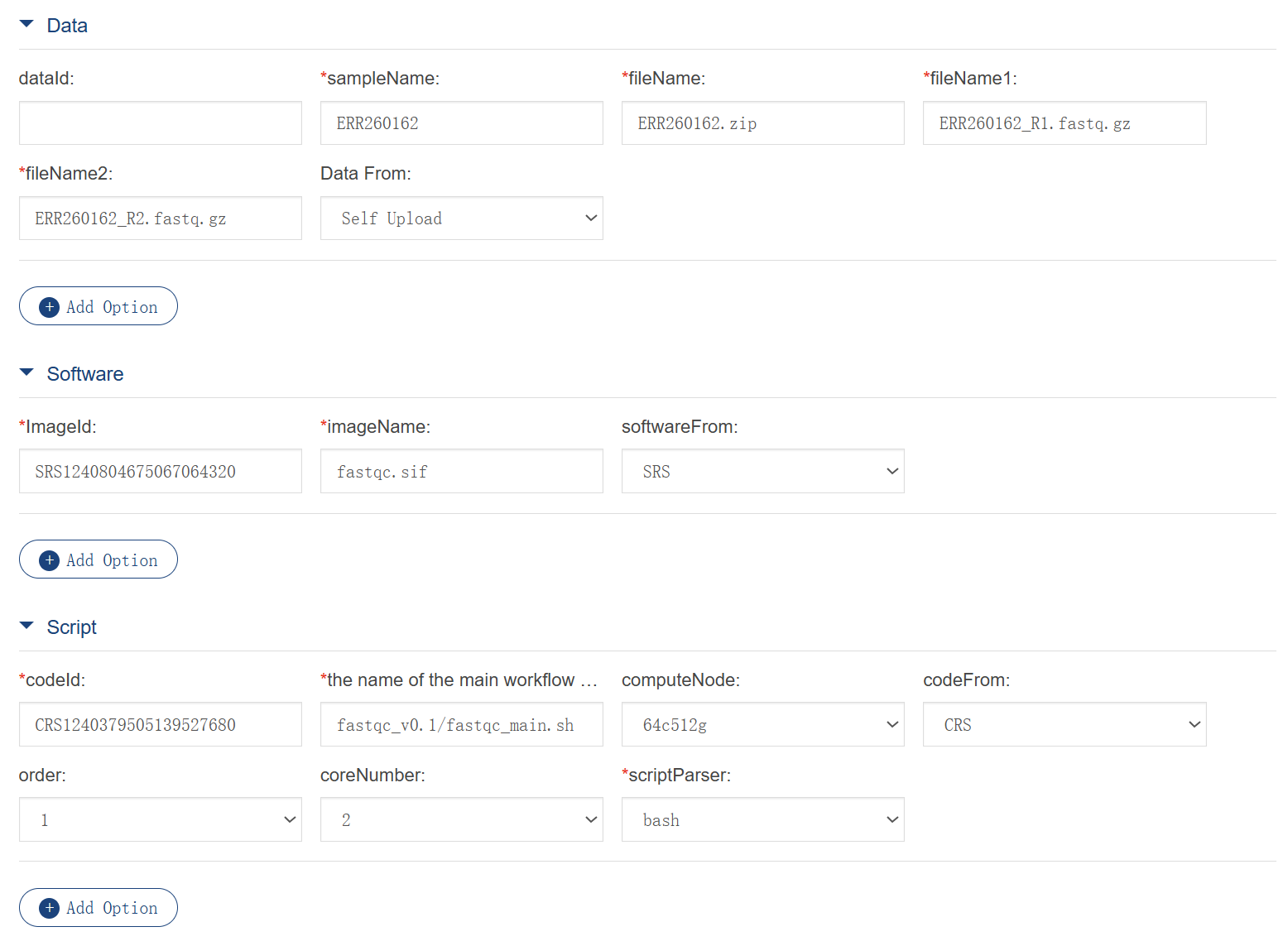Image resolution: width=1288 pixels, height=946 pixels.
Task: Click the fileName2 input field
Action: click(x=161, y=218)
